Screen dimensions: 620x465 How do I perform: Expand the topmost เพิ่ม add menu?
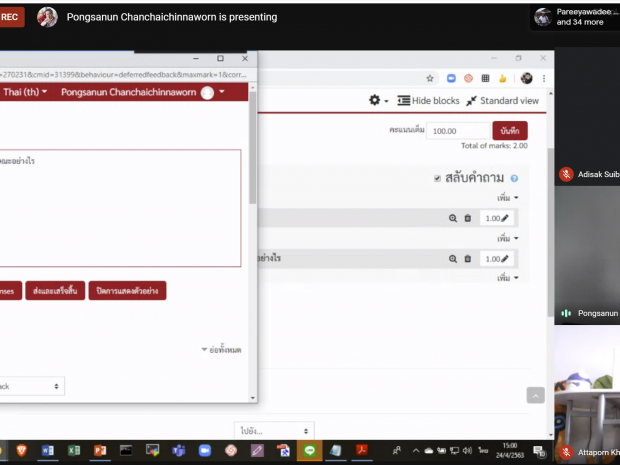pos(508,198)
